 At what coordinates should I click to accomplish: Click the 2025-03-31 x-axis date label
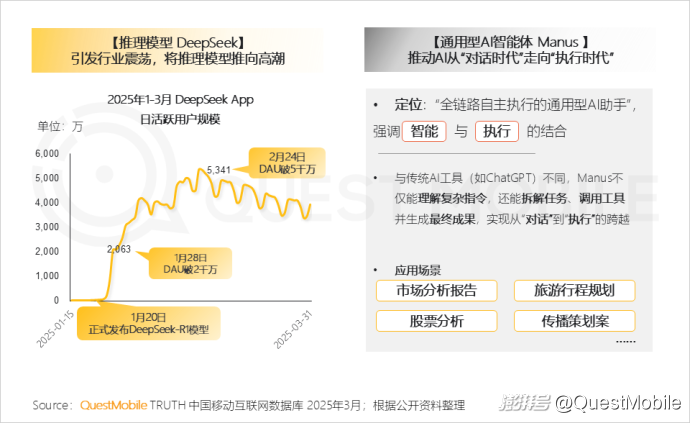[x=293, y=329]
